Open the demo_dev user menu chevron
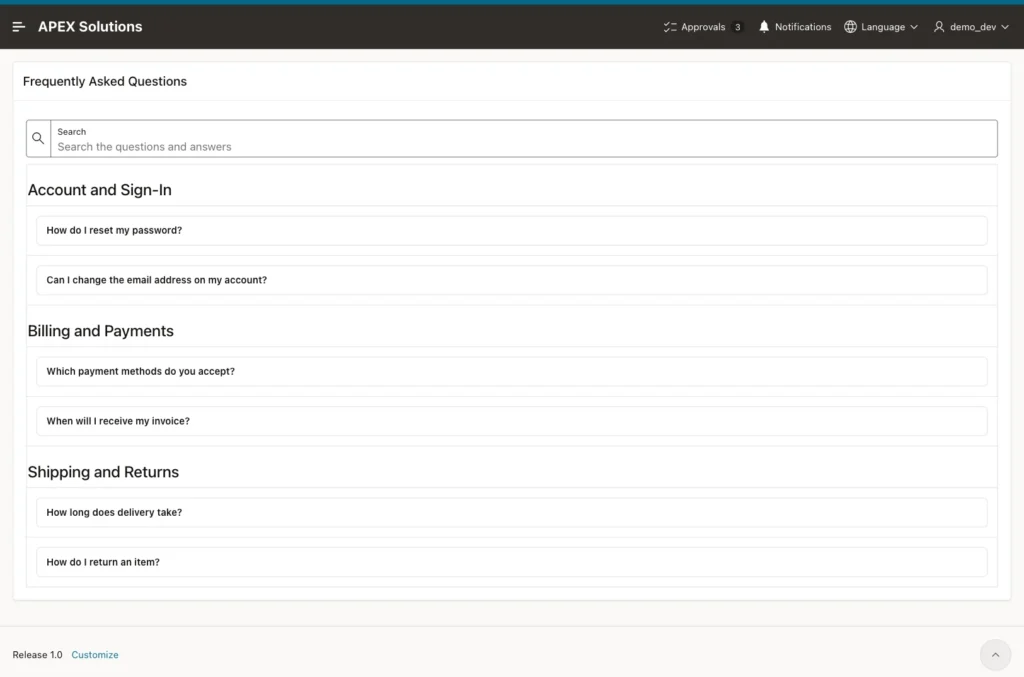This screenshot has width=1024, height=677. 1004,27
